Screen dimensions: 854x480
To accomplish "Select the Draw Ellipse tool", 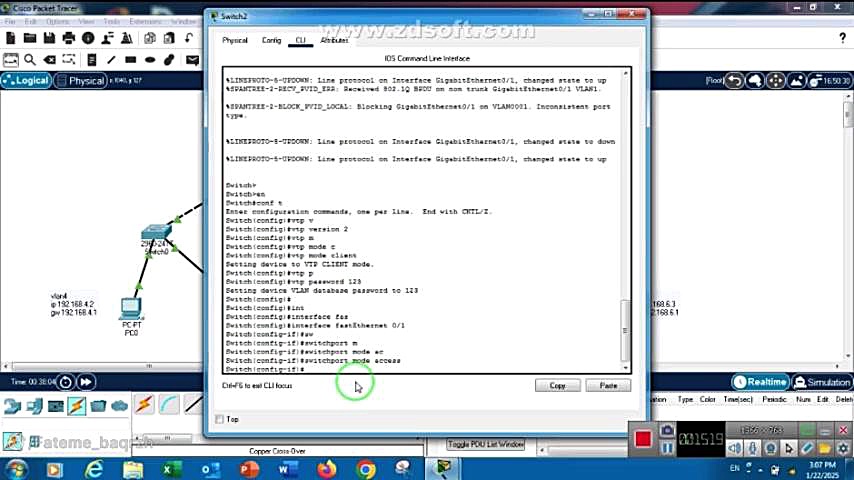I will pos(150,59).
